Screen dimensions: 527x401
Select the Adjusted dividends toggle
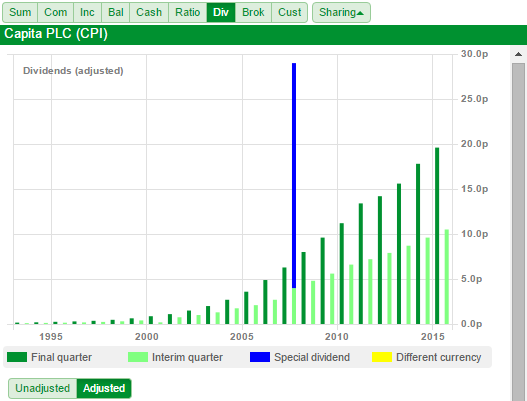click(104, 388)
